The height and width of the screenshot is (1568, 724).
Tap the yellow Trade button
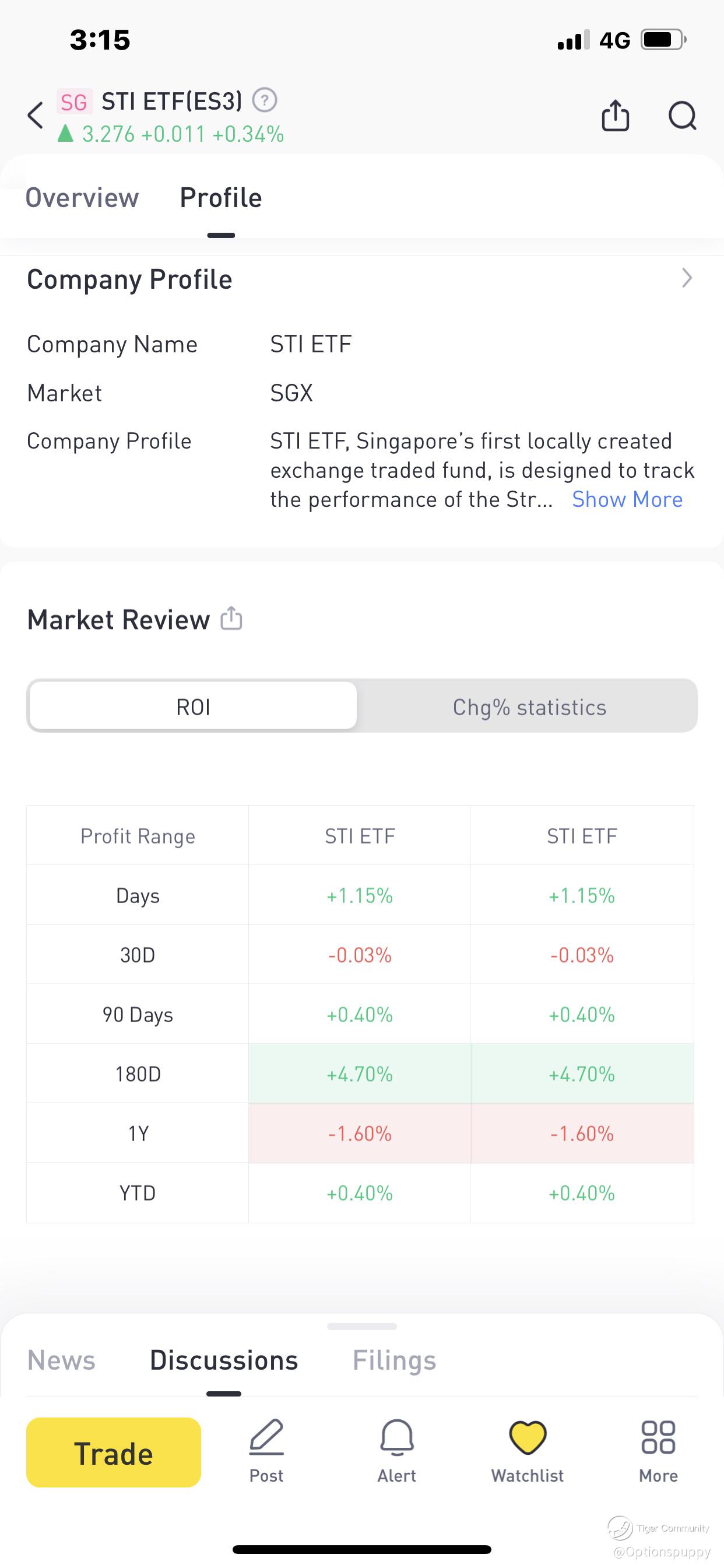tap(114, 1452)
